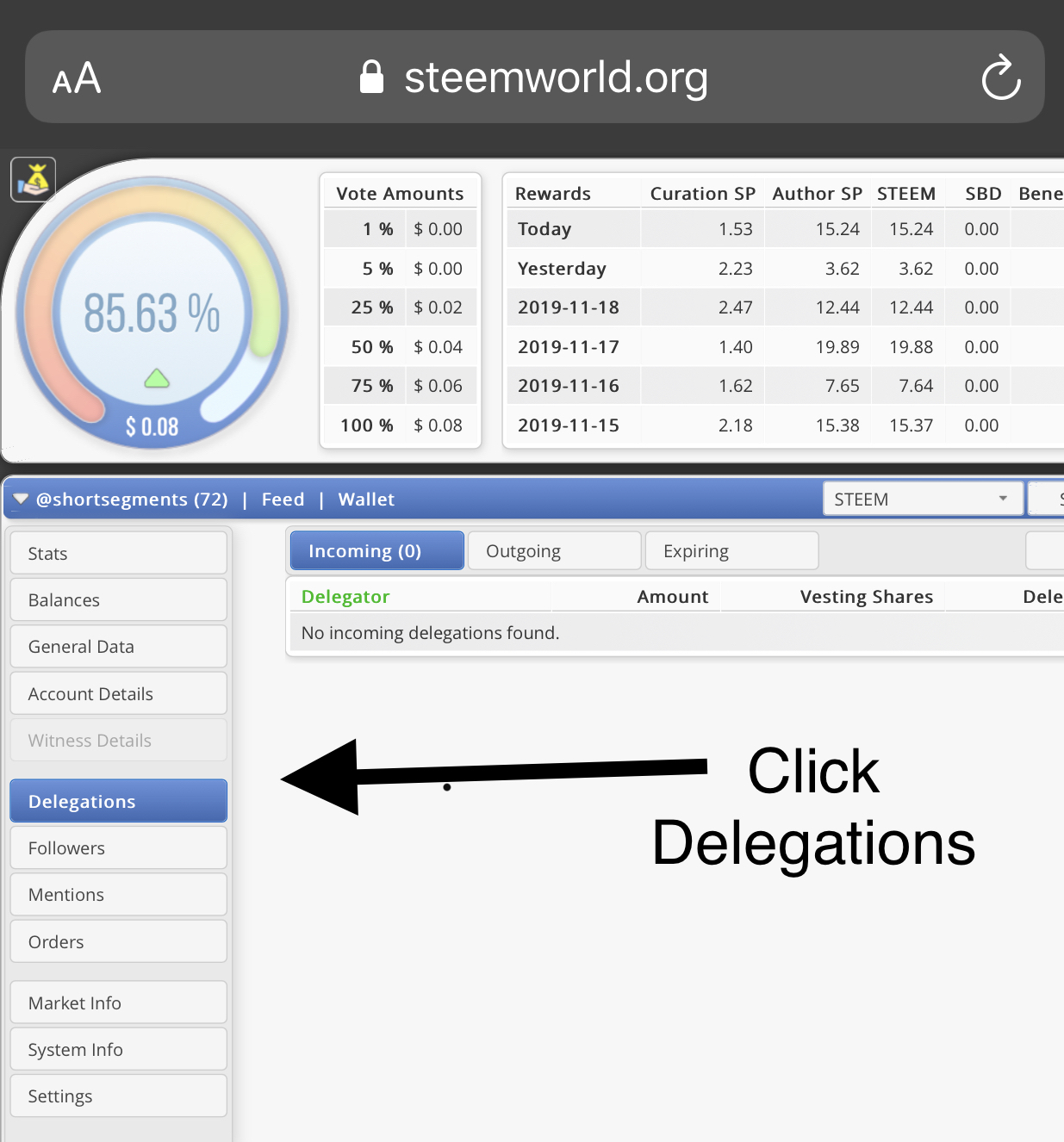
Task: Select the Witness Details item
Action: tap(119, 740)
